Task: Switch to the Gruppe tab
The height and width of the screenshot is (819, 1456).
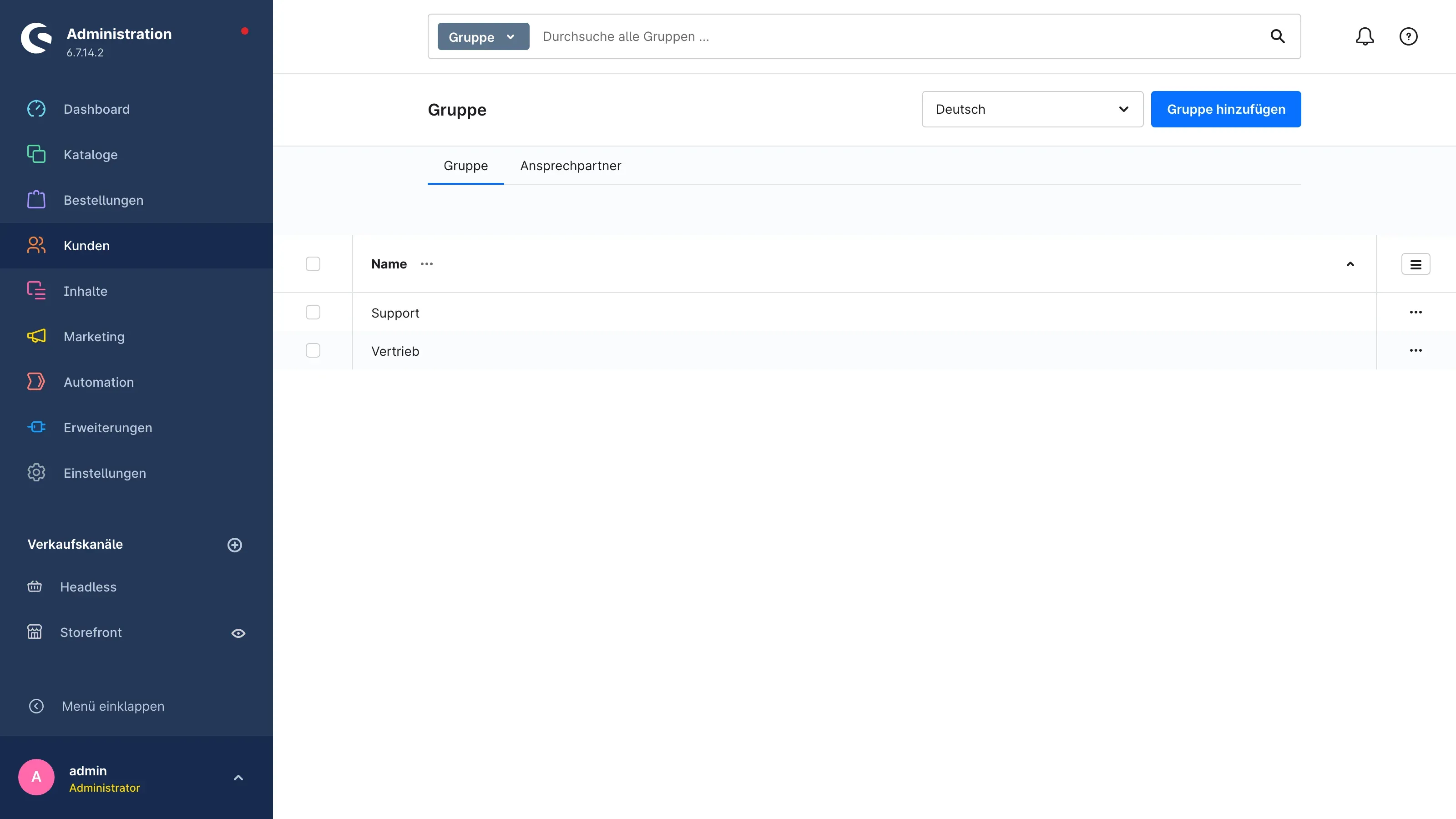Action: pyautogui.click(x=465, y=166)
